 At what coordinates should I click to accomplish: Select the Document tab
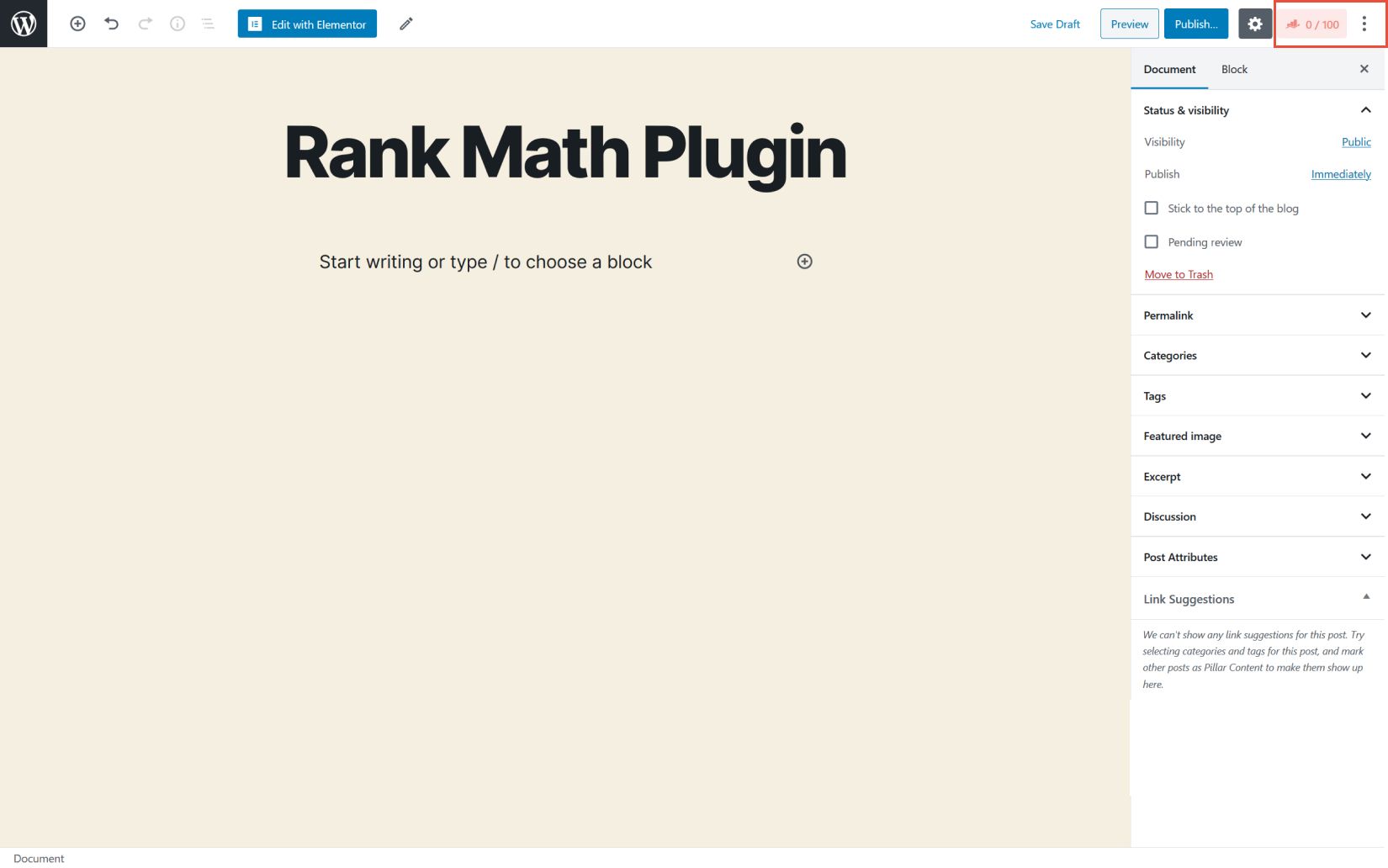coord(1168,69)
